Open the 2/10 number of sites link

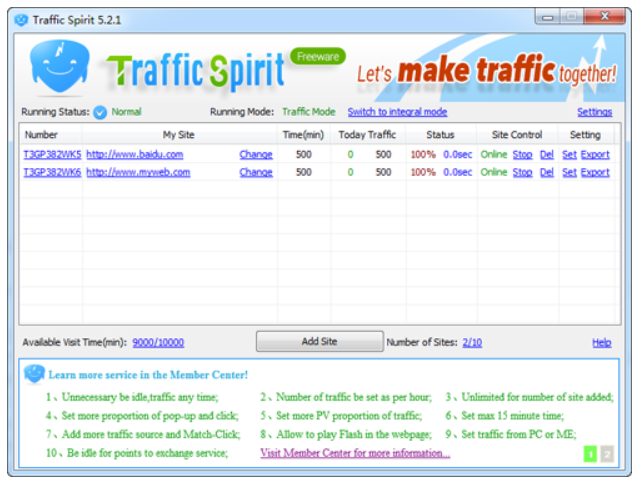472,342
